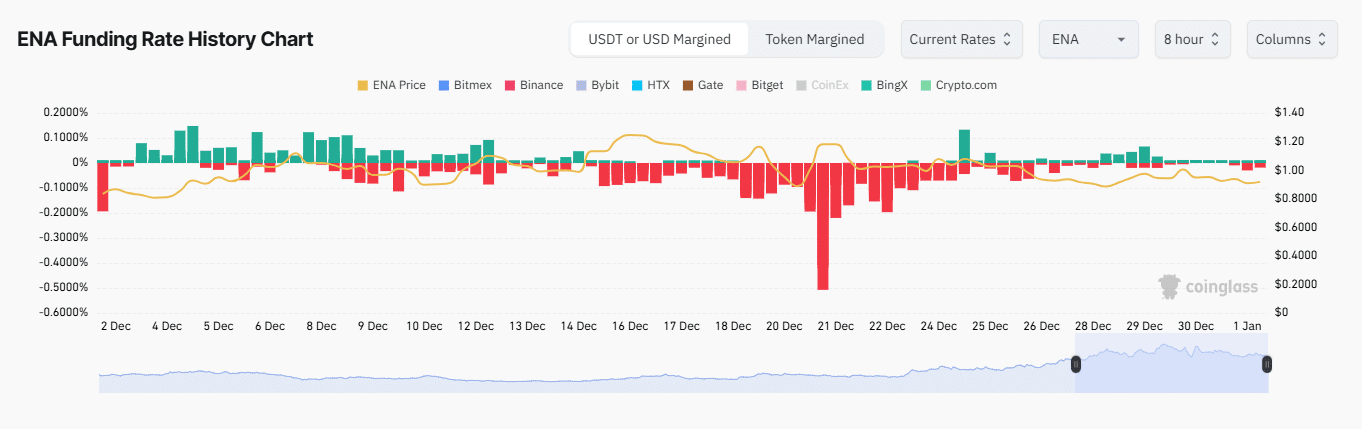The height and width of the screenshot is (429, 1362).
Task: Toggle BingX series in legend
Action: coord(884,85)
